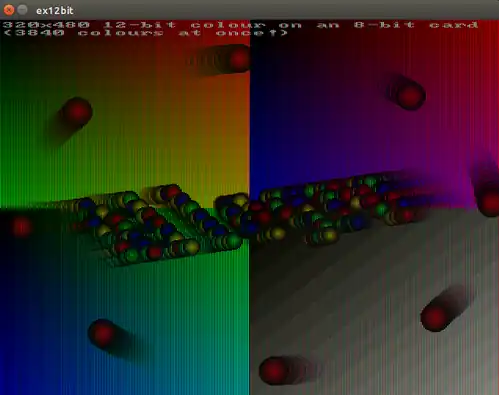Pick the grayscale gradient quadrant
Viewport: 499px width, 395px height.
(374, 301)
